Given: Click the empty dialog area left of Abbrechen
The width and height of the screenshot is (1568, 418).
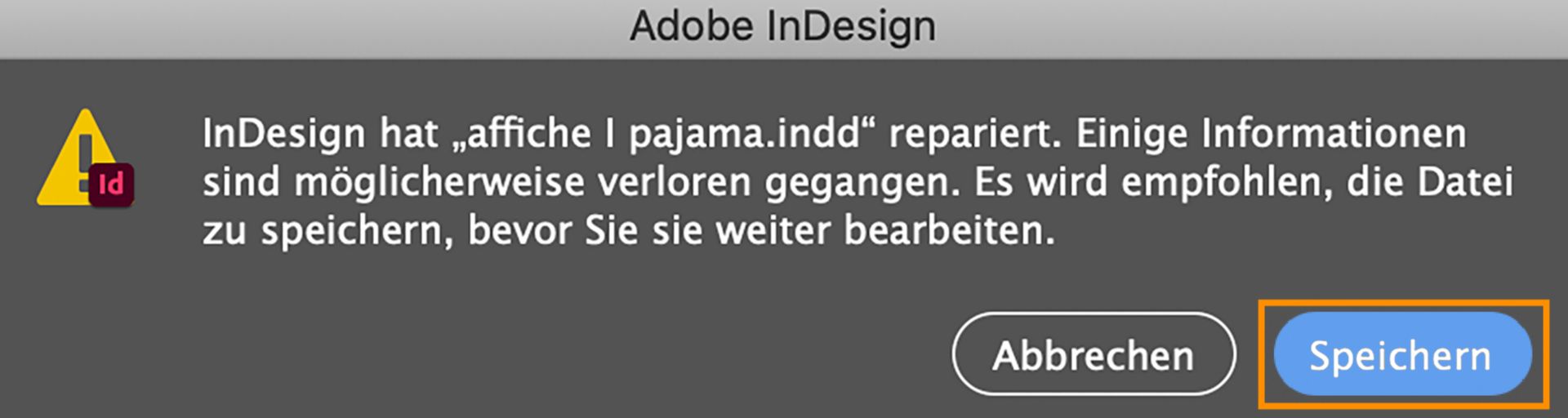Looking at the screenshot, I should 572,353.
